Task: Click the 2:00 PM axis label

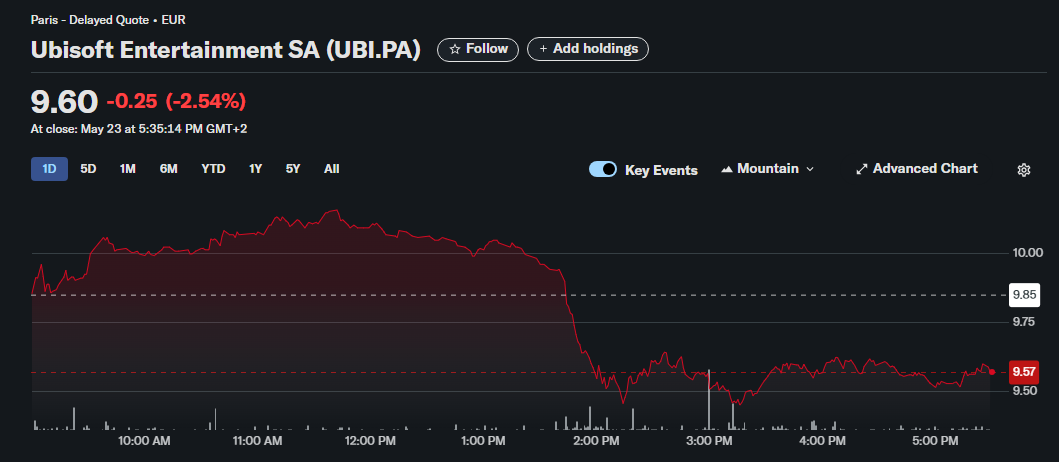Action: tap(596, 441)
